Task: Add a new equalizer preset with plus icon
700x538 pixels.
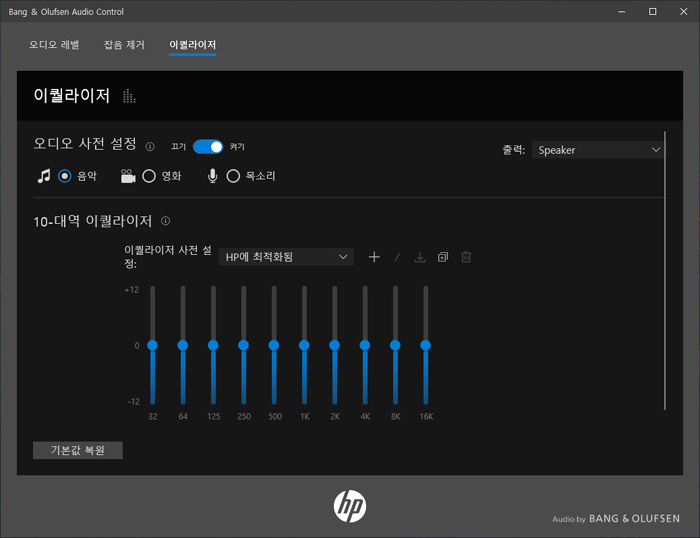Action: pyautogui.click(x=374, y=257)
